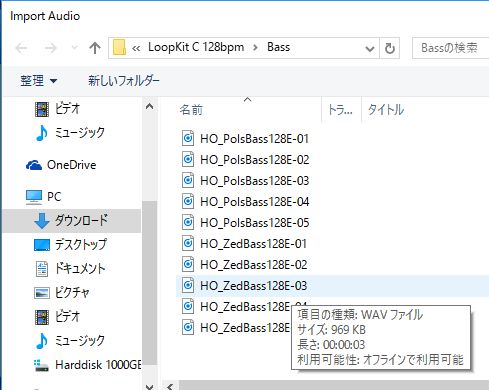The height and width of the screenshot is (390, 489).
Task: Select file HO_PolsBass128E-03
Action: 255,181
